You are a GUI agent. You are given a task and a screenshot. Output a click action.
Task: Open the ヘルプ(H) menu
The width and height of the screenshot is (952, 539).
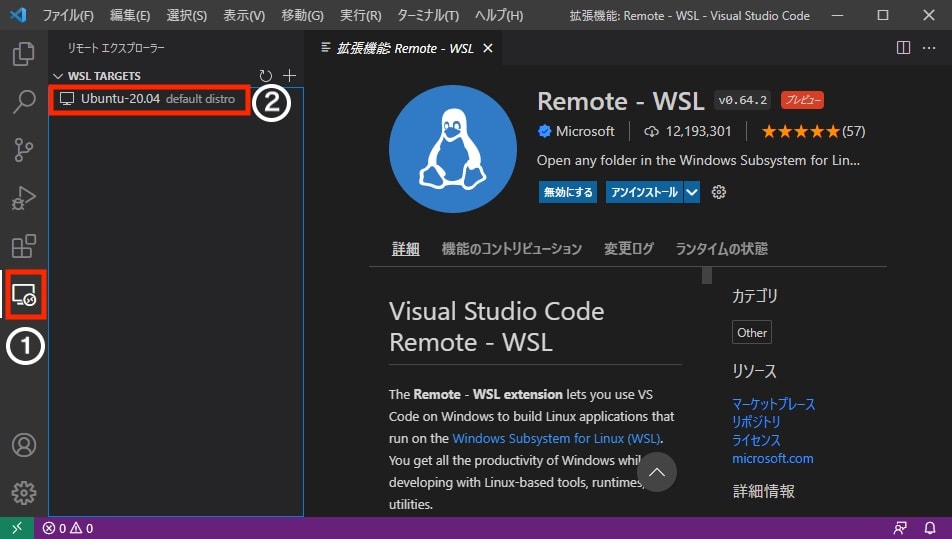point(499,15)
